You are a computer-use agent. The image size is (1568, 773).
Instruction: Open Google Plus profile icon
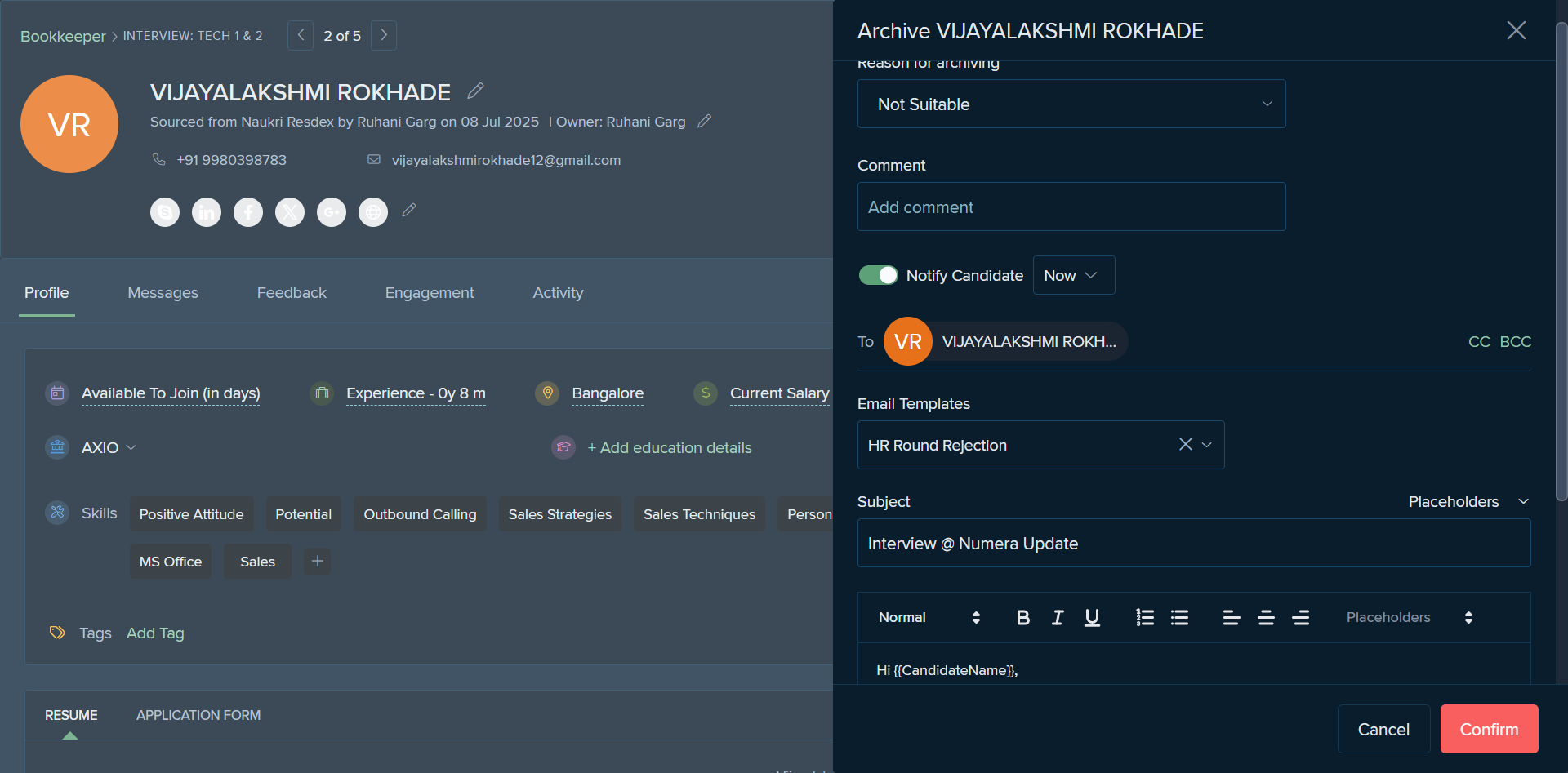click(x=332, y=212)
